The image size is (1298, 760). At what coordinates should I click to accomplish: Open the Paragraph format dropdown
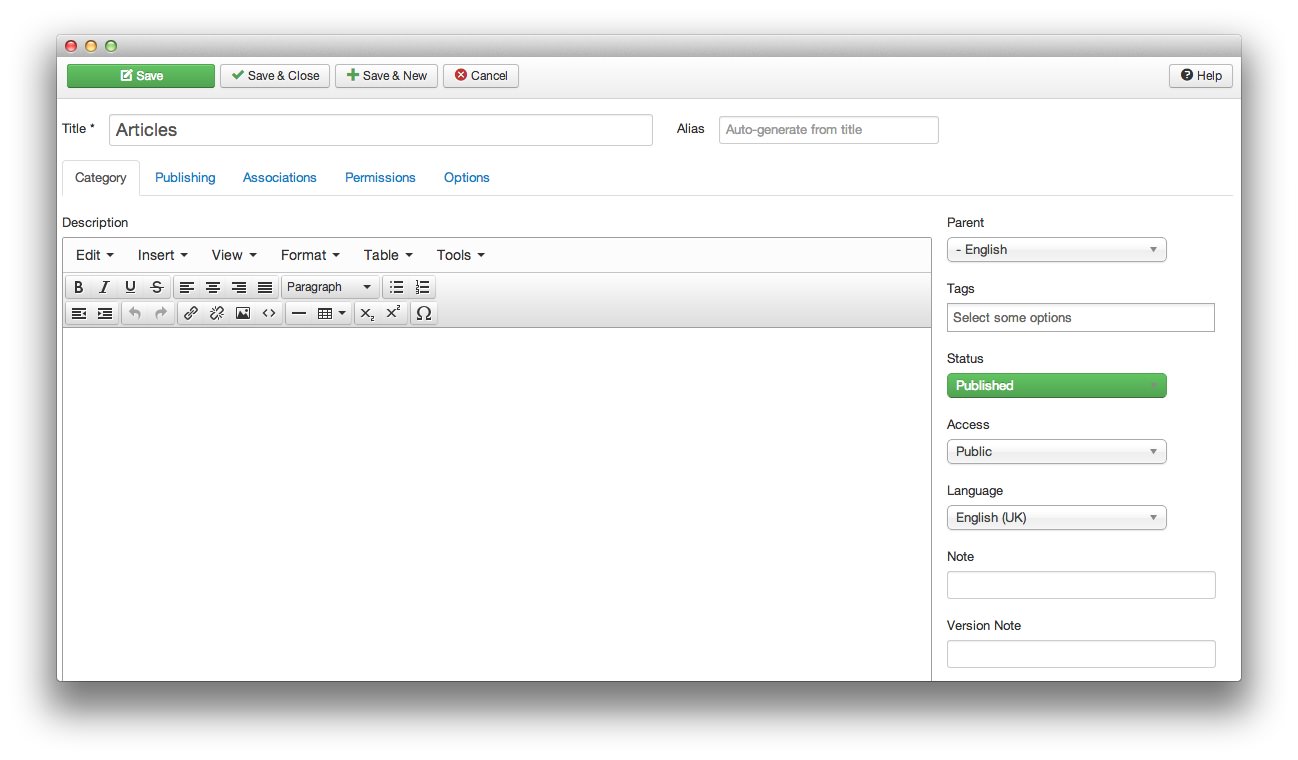point(329,287)
